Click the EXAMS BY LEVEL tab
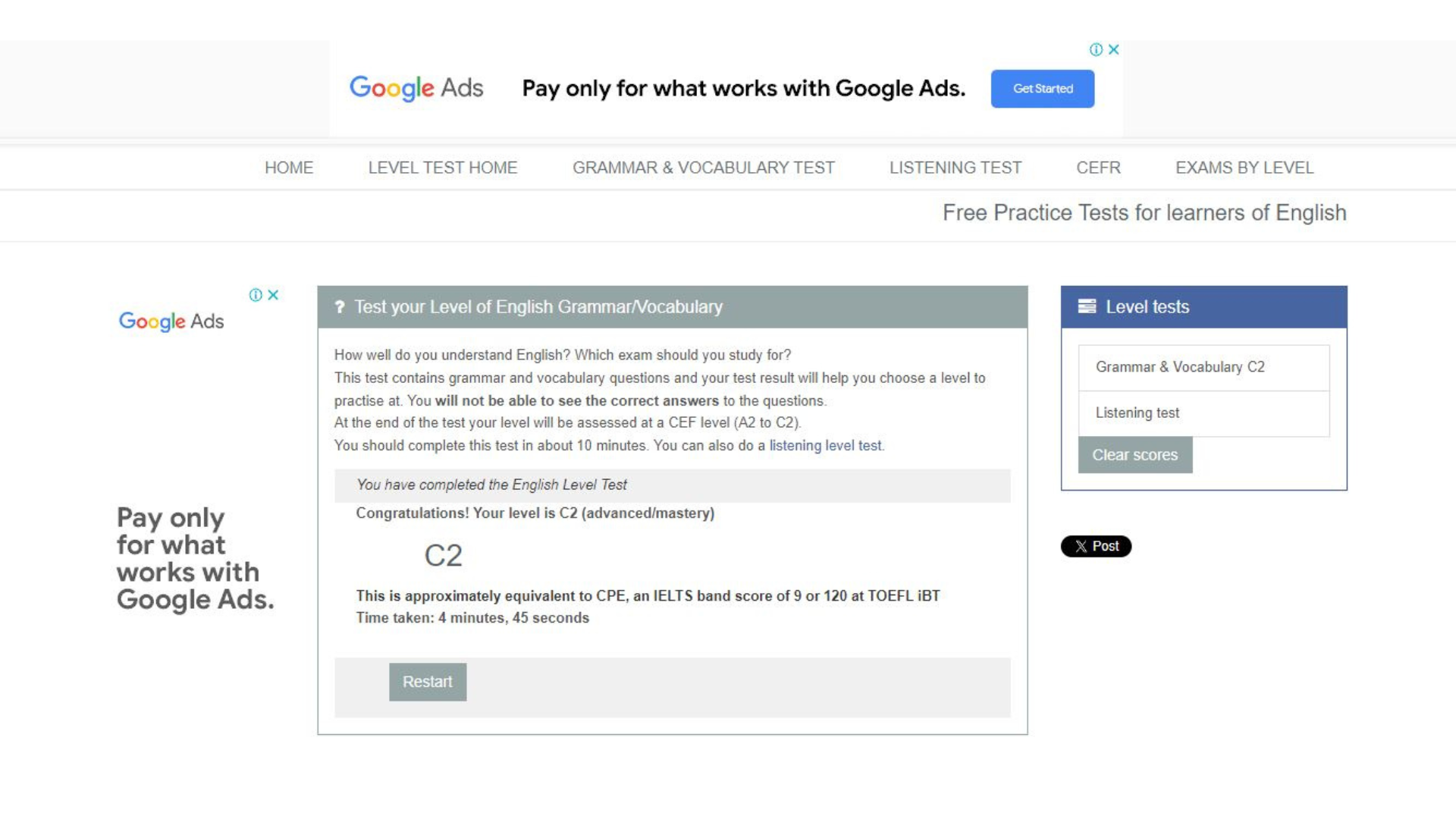The width and height of the screenshot is (1456, 819). (1244, 167)
